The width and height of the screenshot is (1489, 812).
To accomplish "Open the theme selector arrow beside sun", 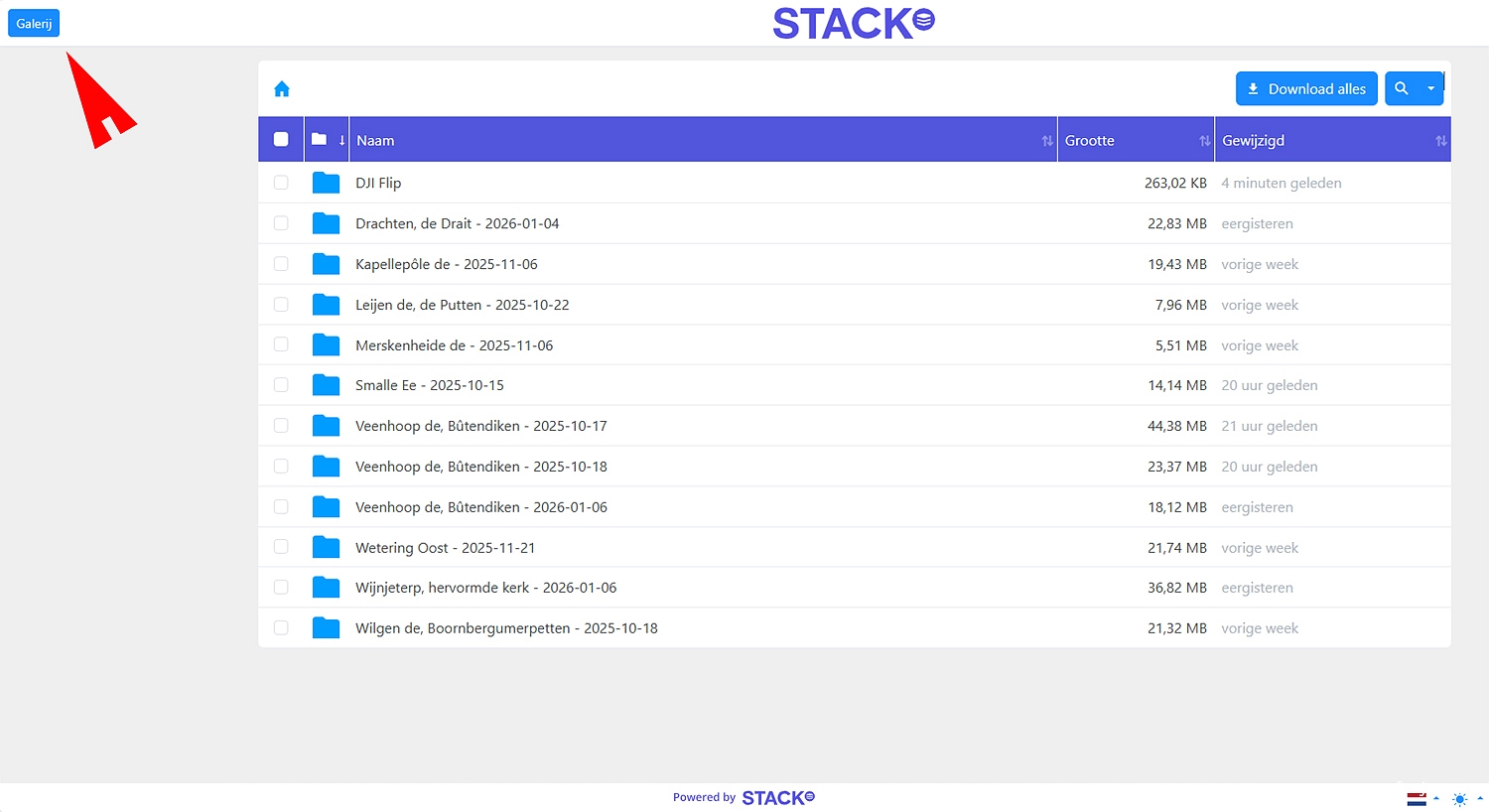I will 1480,798.
